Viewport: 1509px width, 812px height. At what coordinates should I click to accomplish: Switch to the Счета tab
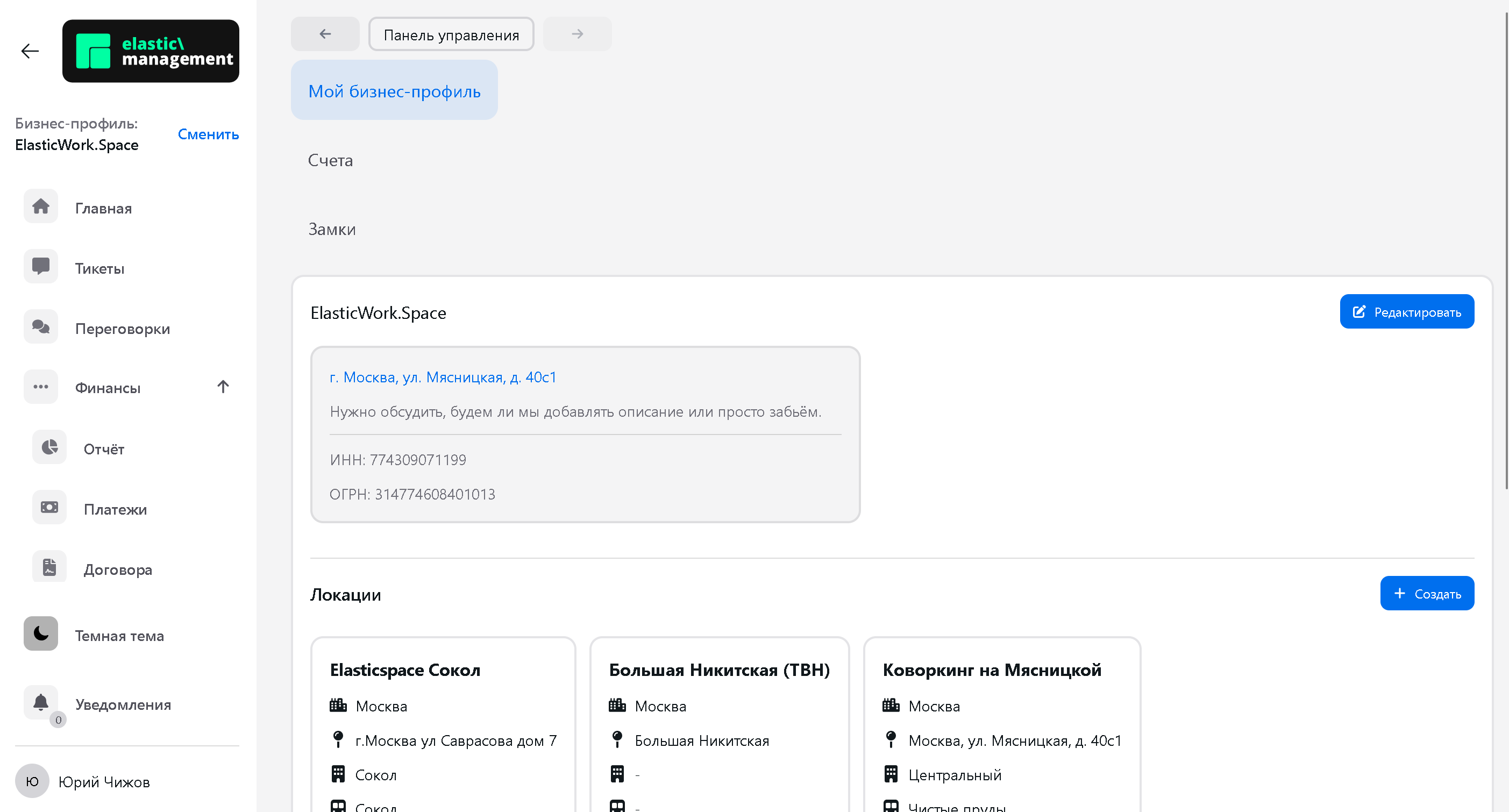pyautogui.click(x=330, y=161)
